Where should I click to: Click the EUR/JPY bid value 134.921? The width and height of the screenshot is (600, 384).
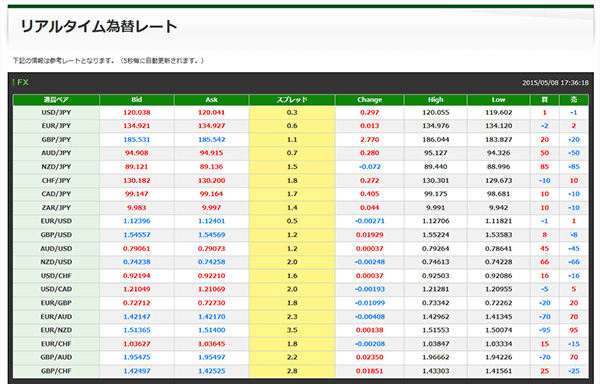click(x=137, y=126)
